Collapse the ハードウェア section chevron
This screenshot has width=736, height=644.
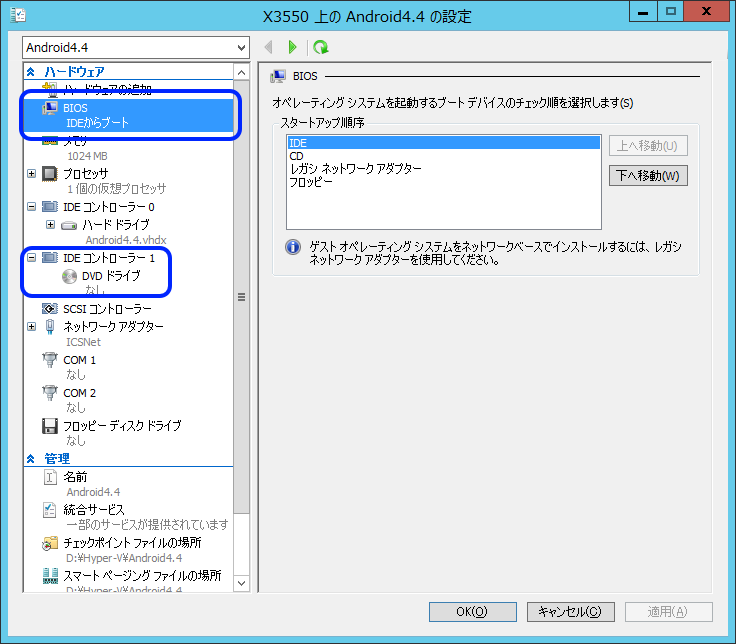point(31,72)
